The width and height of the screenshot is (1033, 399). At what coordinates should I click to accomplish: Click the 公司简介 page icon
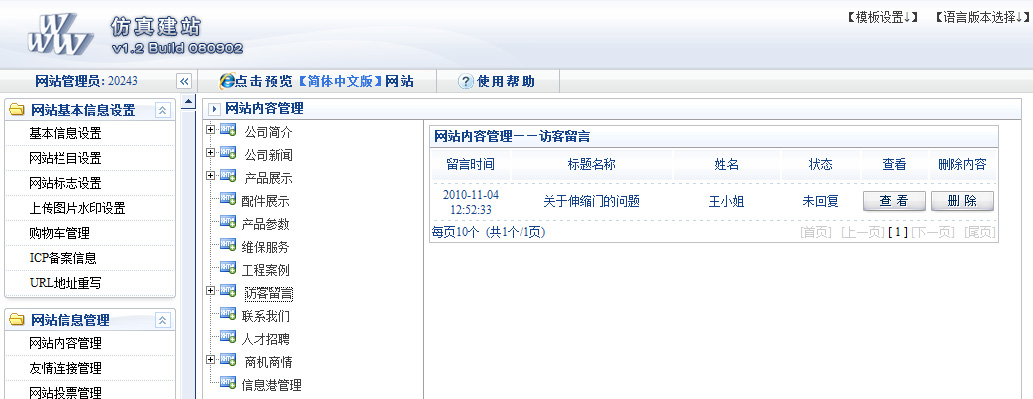click(x=228, y=130)
